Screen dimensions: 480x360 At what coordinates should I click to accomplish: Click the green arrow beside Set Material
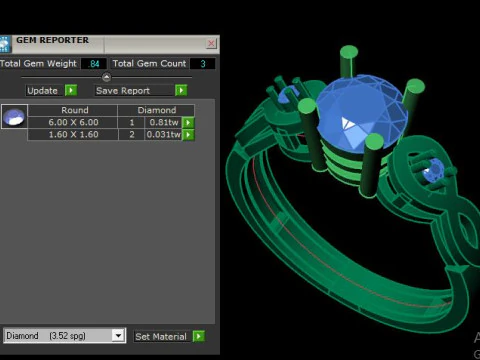pyautogui.click(x=199, y=336)
